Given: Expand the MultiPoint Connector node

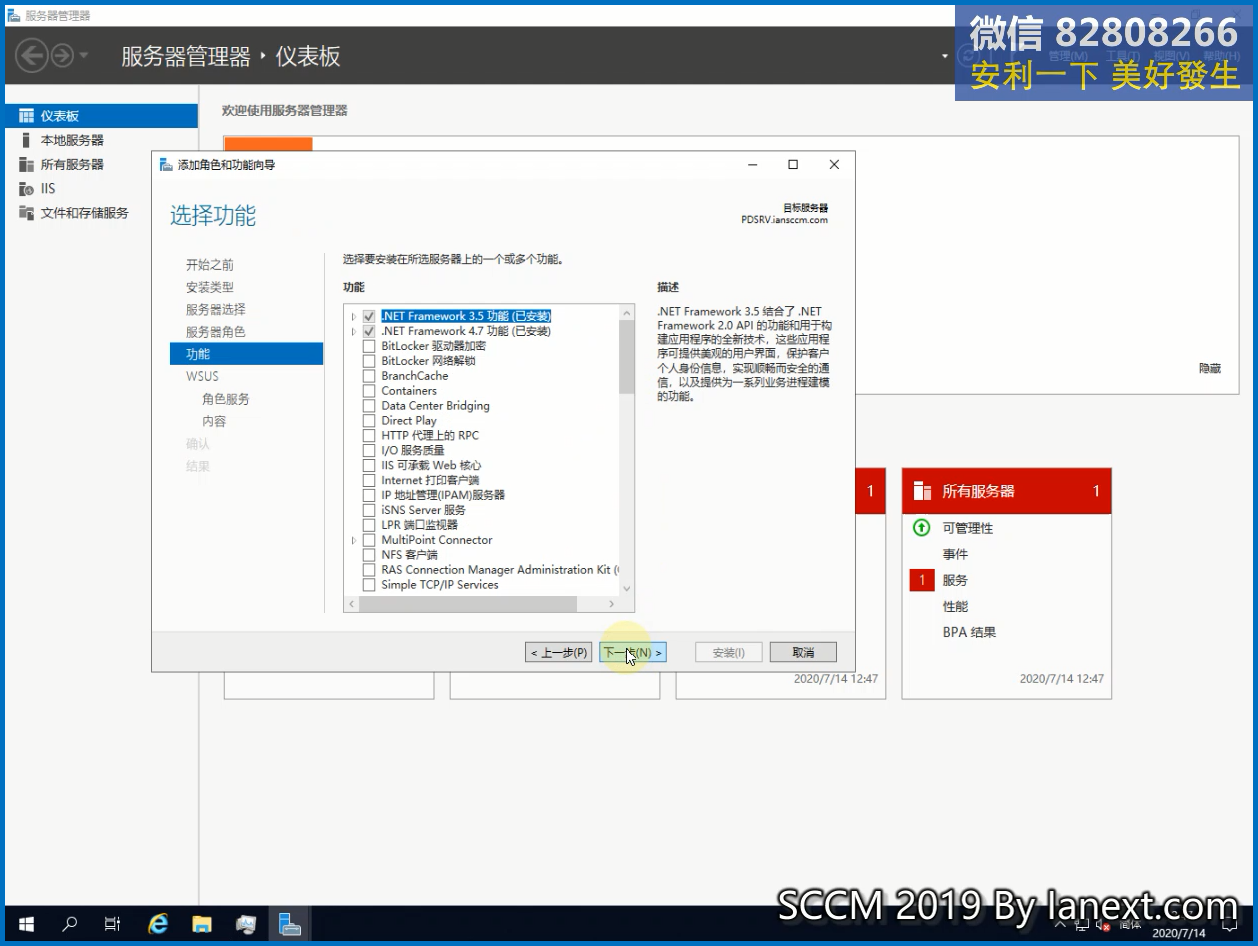Looking at the screenshot, I should click(x=353, y=540).
